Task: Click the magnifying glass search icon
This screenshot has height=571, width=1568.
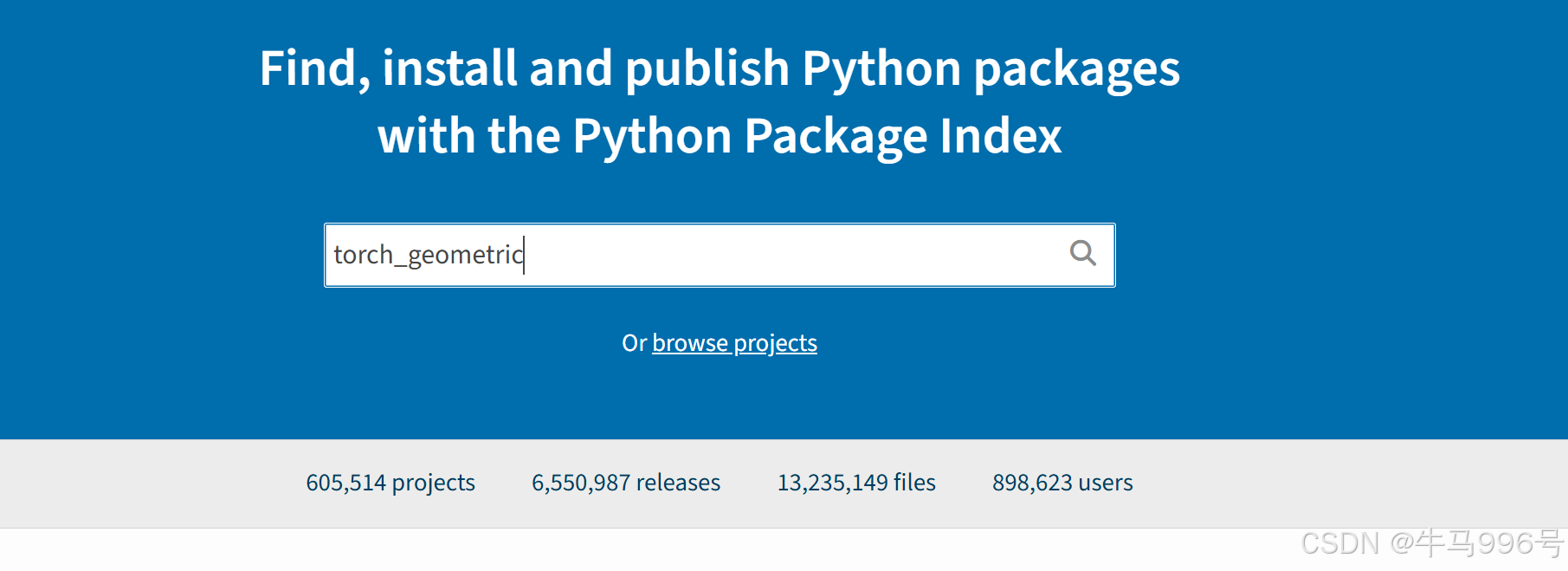Action: tap(1082, 253)
